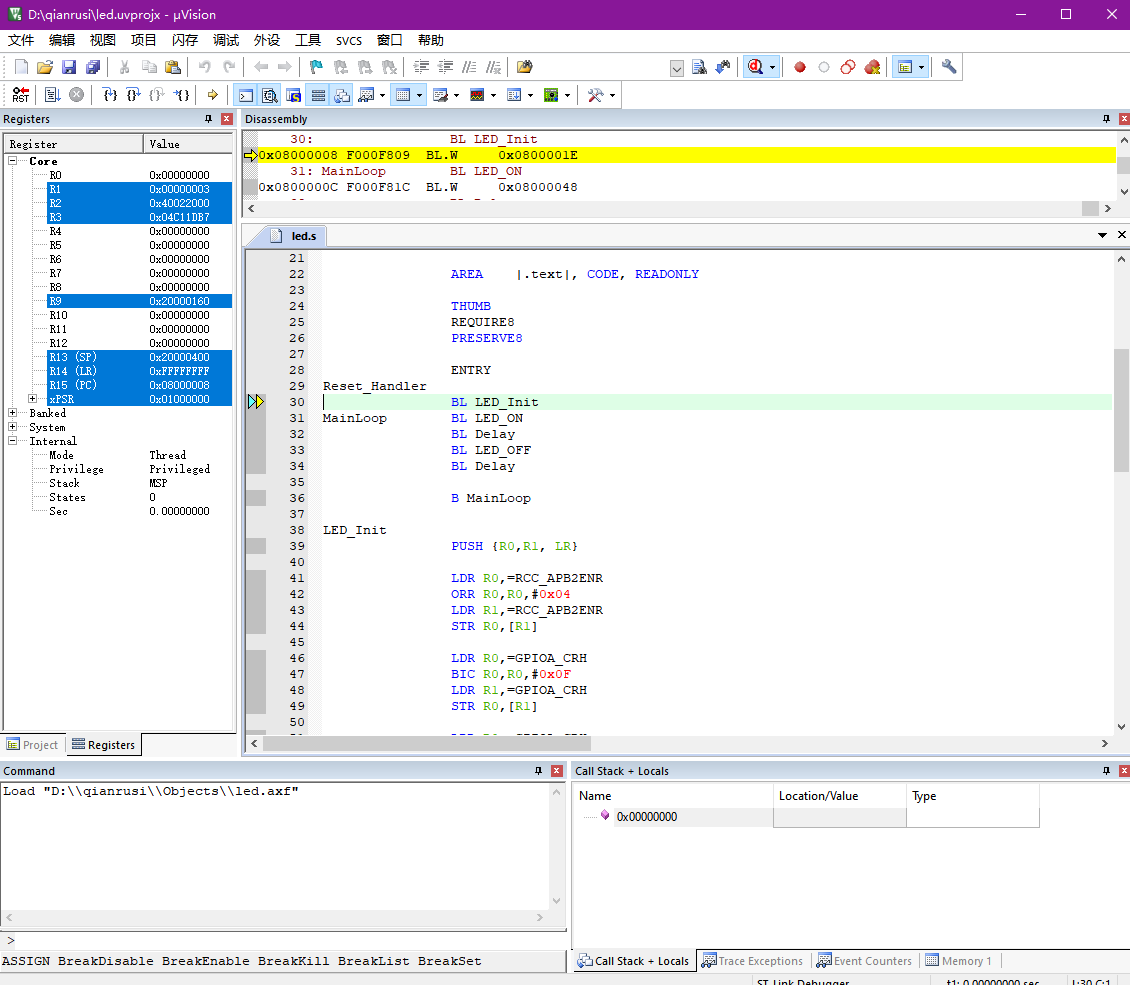This screenshot has height=985, width=1130.
Task: Select 0x00000000 call stack entry
Action: (x=646, y=816)
